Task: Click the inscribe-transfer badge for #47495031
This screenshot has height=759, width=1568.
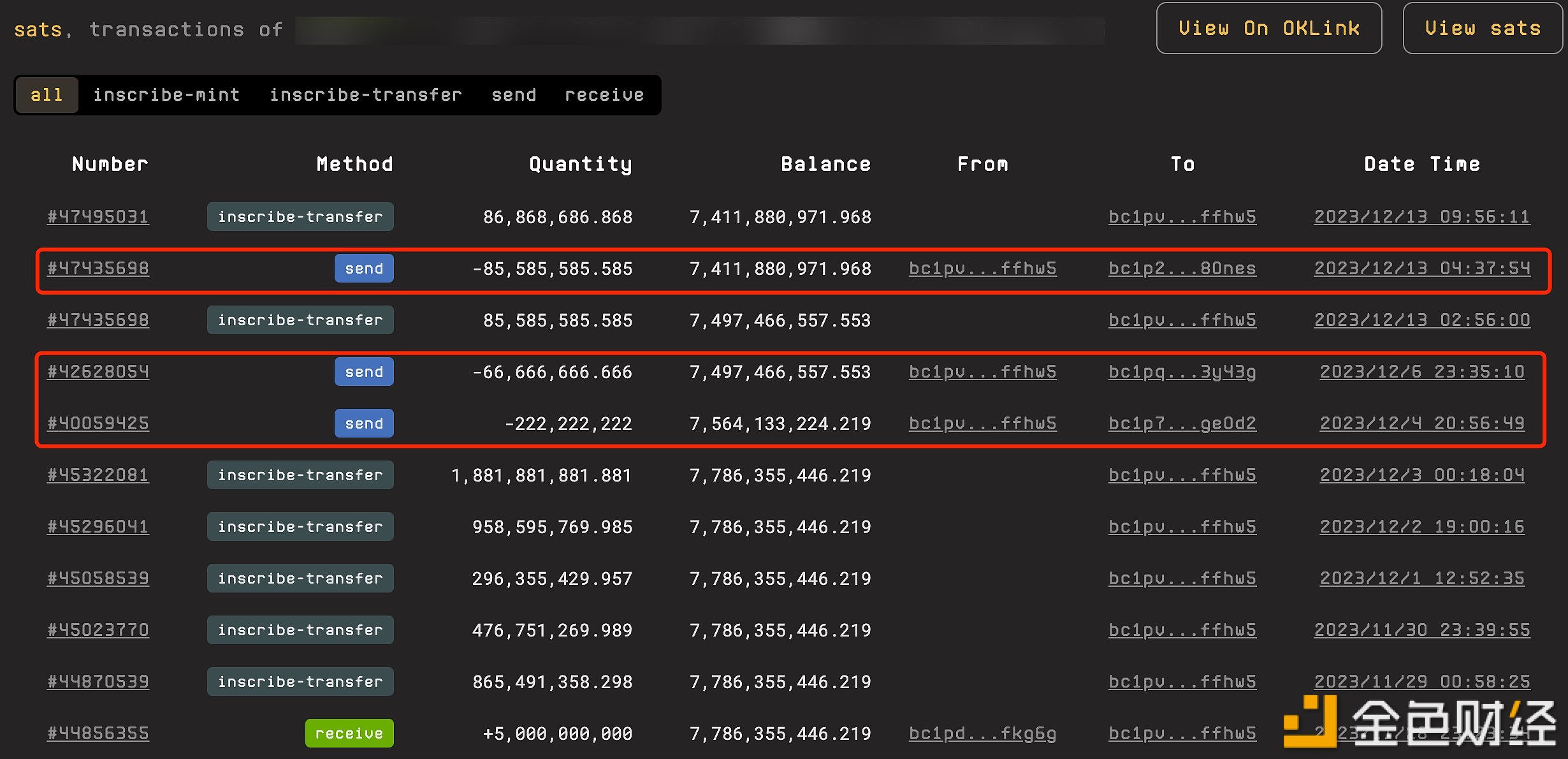Action: pyautogui.click(x=300, y=217)
